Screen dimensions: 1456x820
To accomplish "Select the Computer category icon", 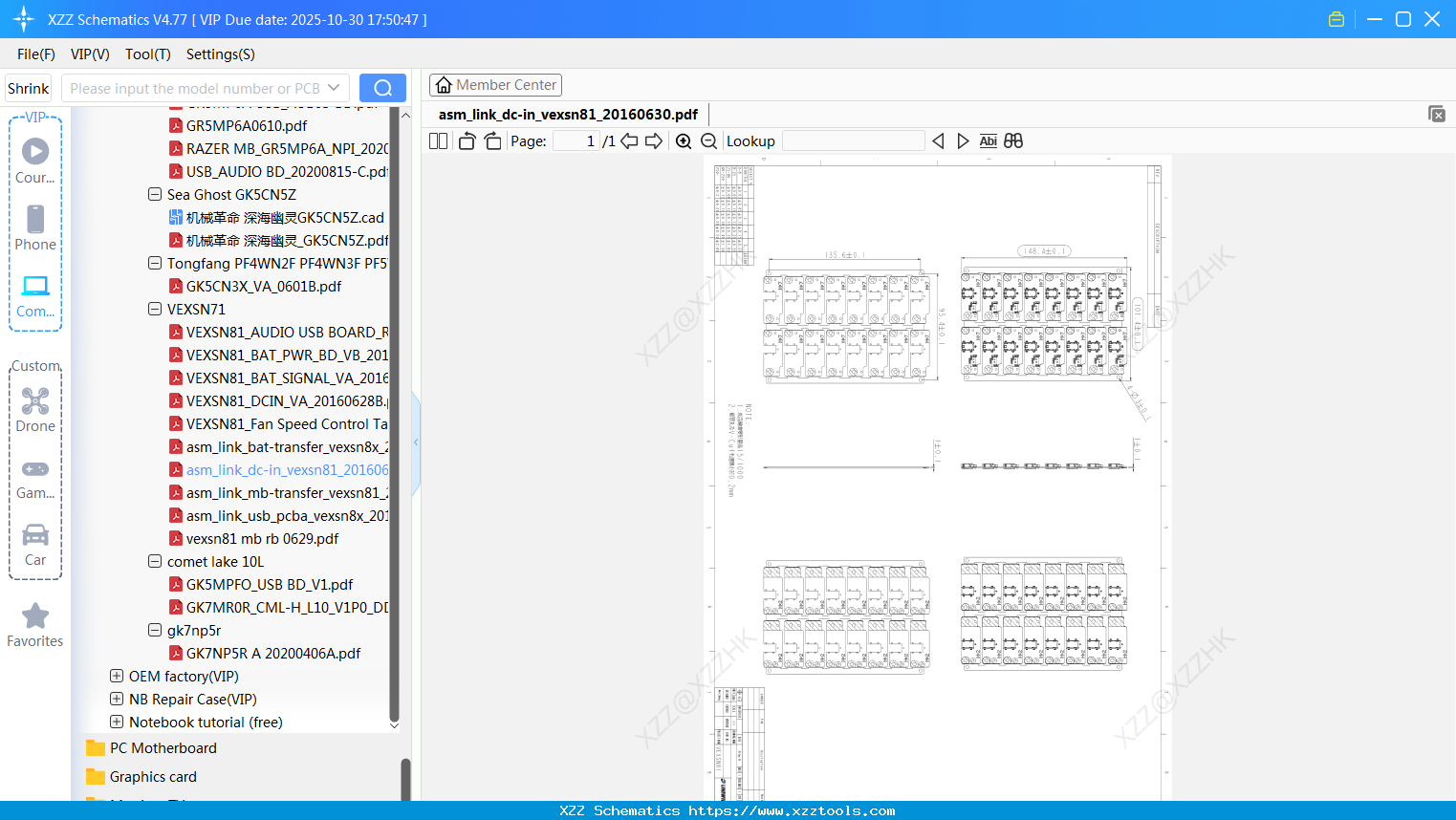I will pos(35,295).
